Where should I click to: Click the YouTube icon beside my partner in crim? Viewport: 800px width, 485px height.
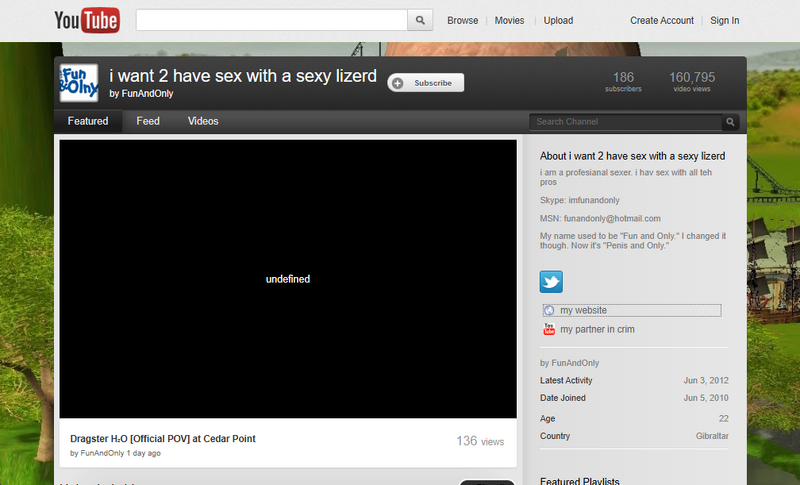549,329
